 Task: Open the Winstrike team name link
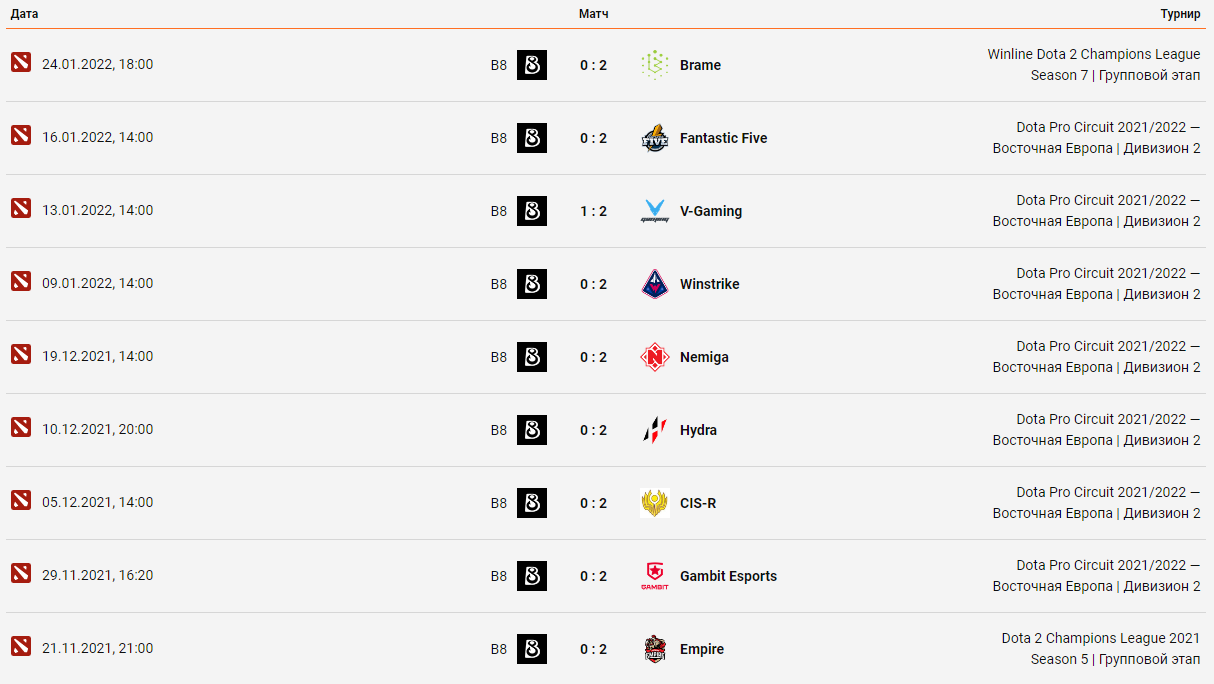click(x=710, y=284)
